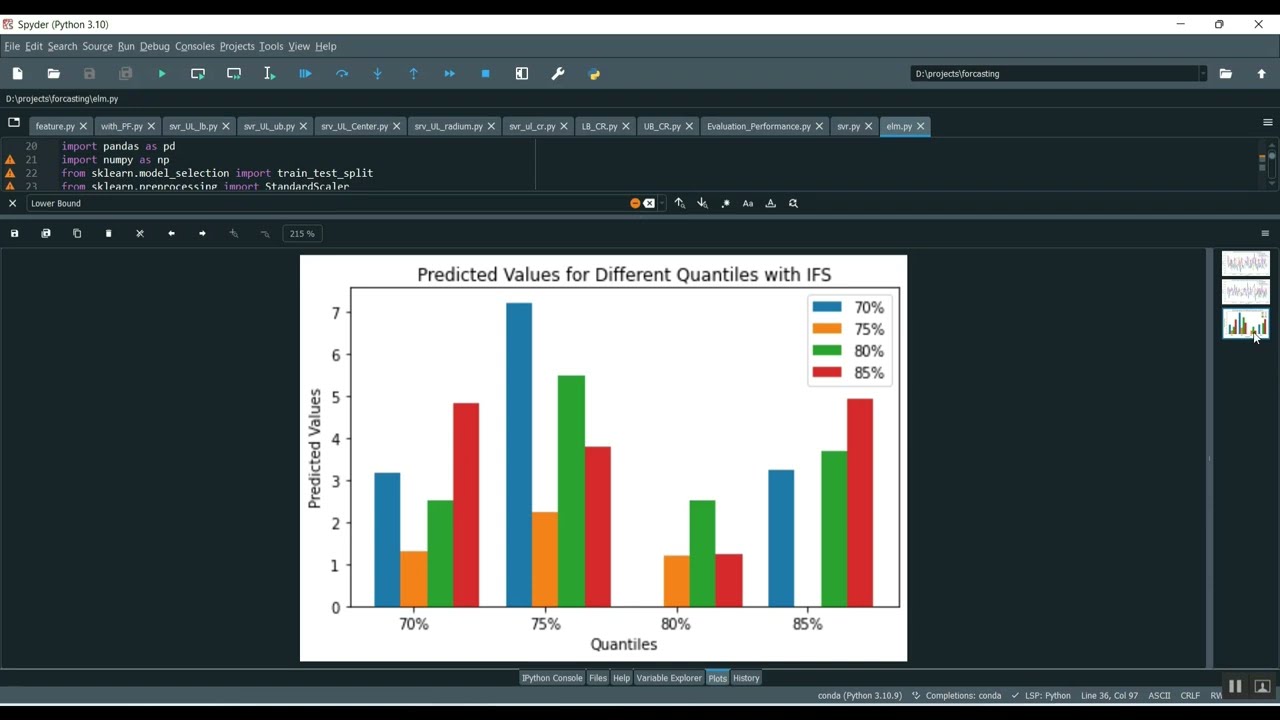Open the editor pane options menu
Image resolution: width=1280 pixels, height=720 pixels.
1268,123
